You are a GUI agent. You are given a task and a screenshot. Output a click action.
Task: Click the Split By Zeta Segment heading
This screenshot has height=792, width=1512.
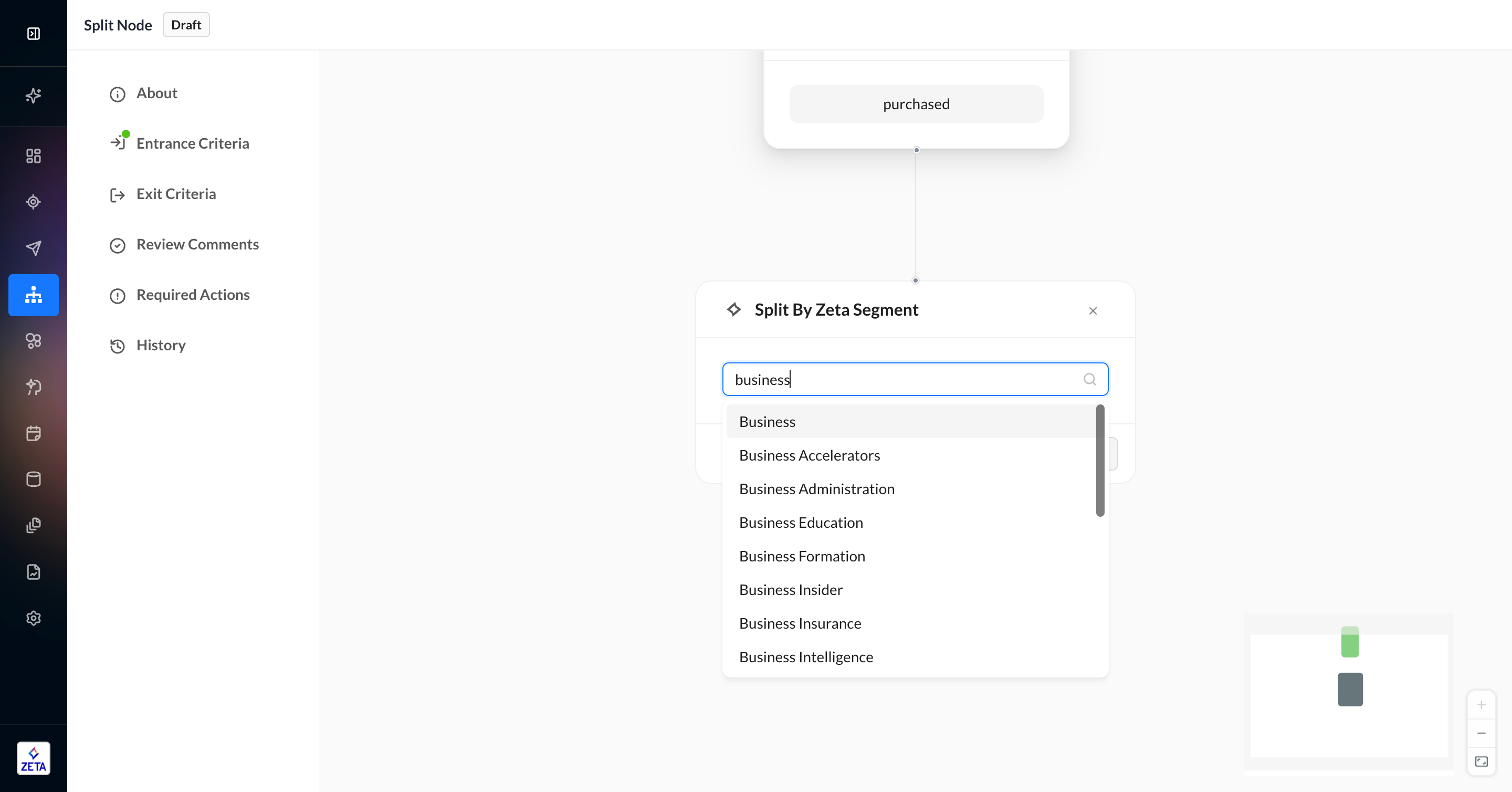pyautogui.click(x=836, y=309)
